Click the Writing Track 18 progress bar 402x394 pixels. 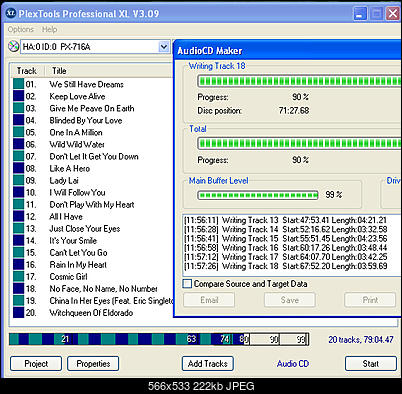tap(299, 81)
